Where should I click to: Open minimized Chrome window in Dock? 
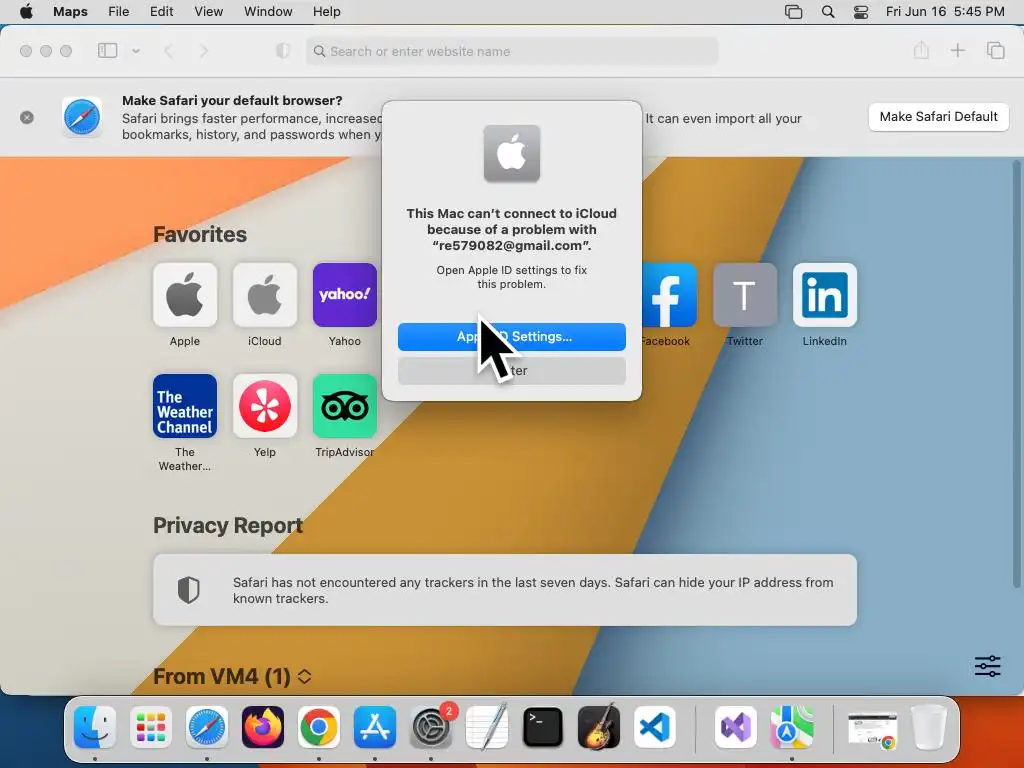point(872,729)
